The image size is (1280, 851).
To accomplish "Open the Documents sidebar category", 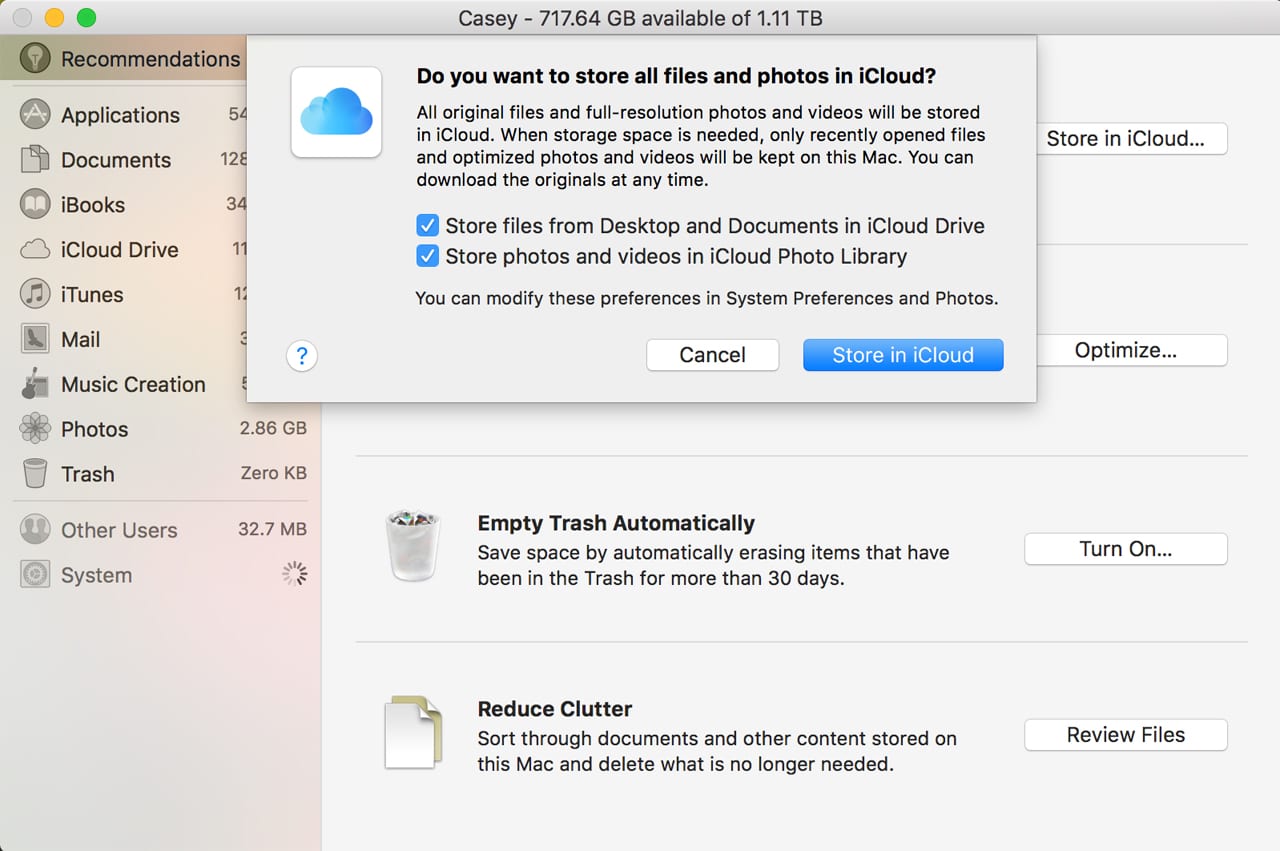I will pyautogui.click(x=115, y=160).
